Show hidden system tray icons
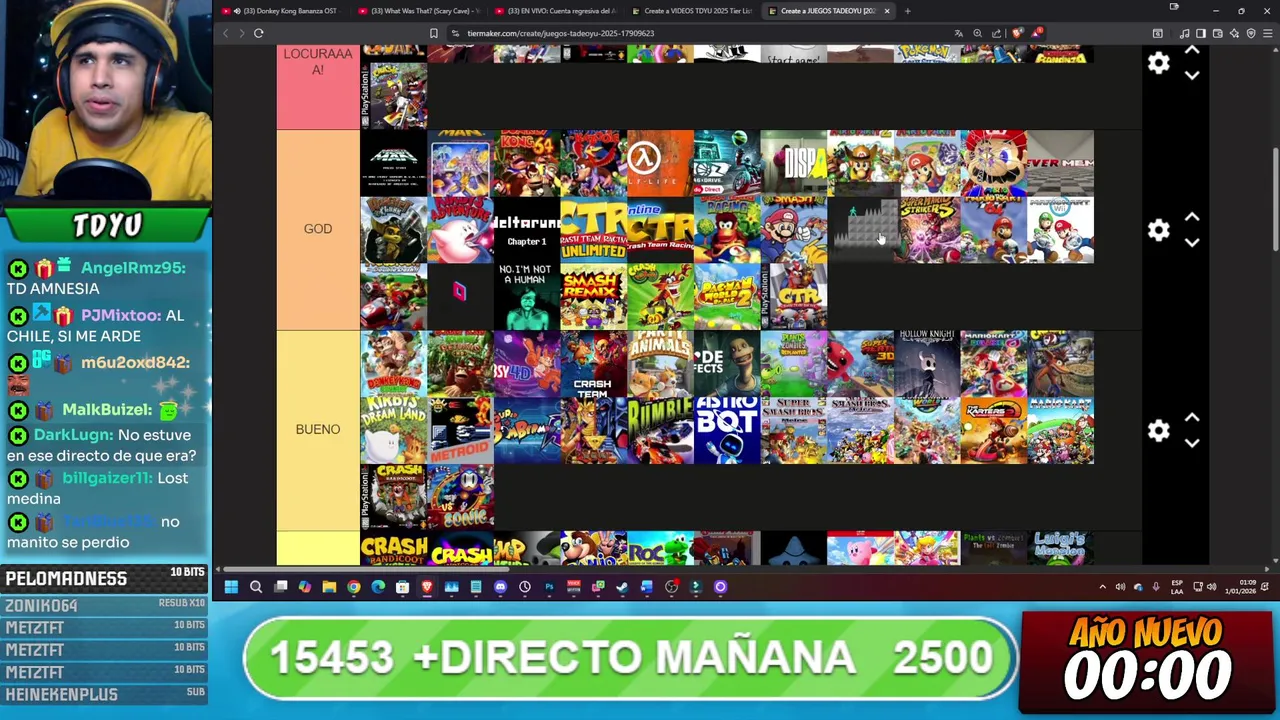Image resolution: width=1280 pixels, height=720 pixels. [1103, 587]
